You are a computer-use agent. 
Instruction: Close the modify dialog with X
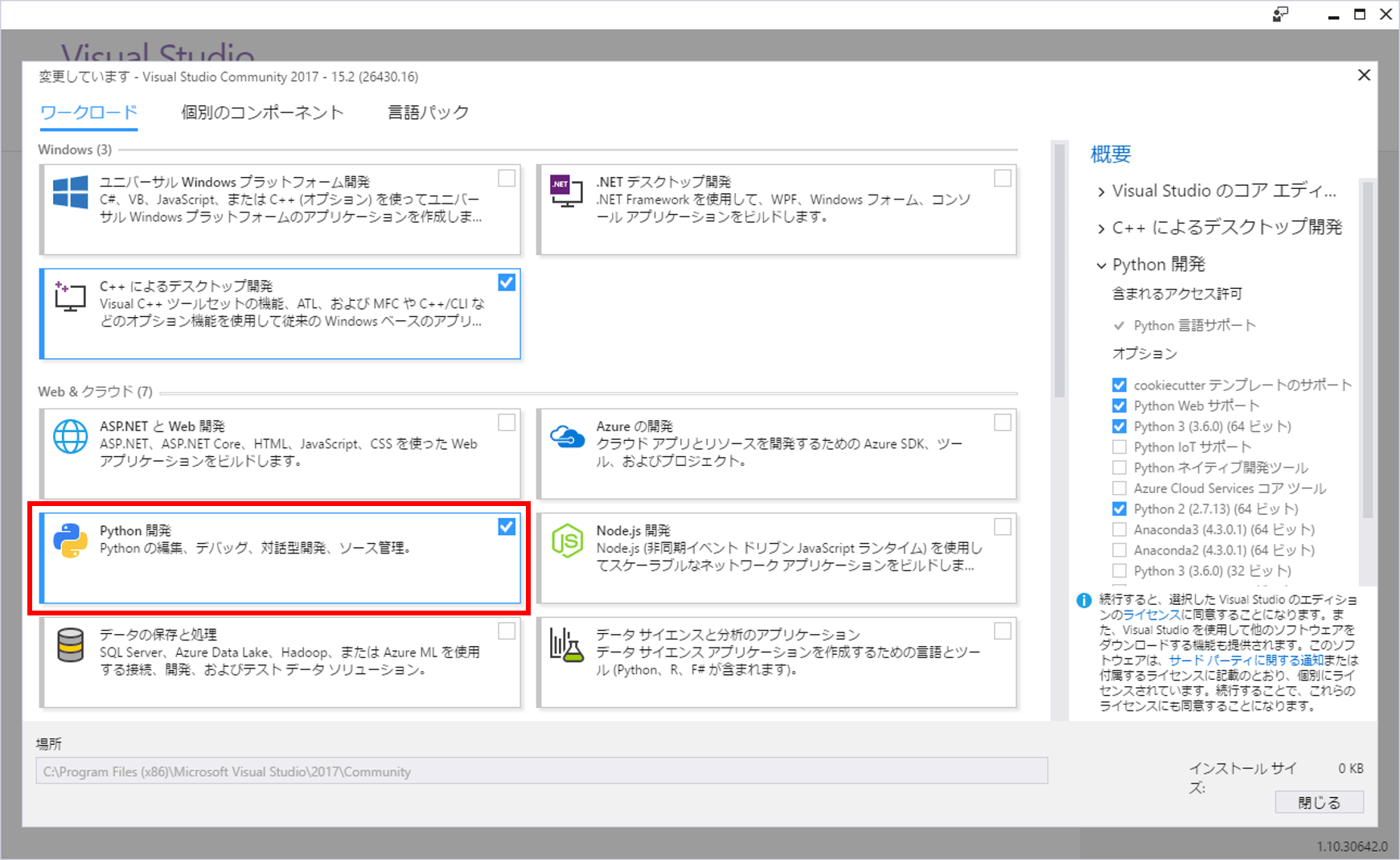click(x=1364, y=75)
